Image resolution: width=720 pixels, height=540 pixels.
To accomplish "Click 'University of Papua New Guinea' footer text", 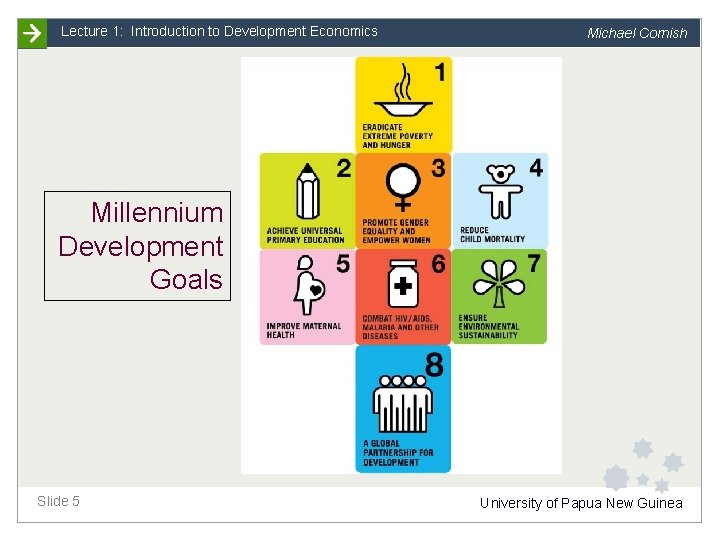I will 581,503.
